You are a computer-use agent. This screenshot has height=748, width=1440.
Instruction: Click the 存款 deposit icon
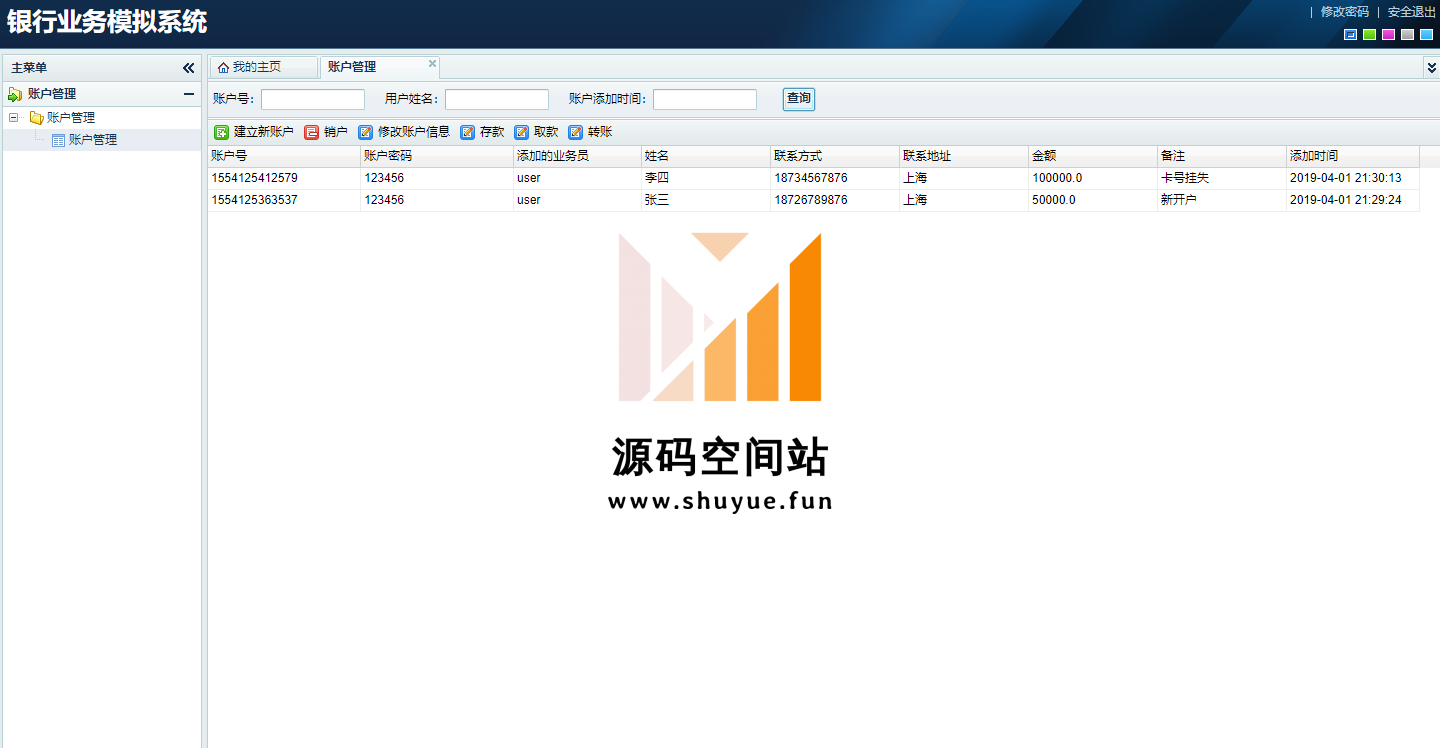pos(468,132)
